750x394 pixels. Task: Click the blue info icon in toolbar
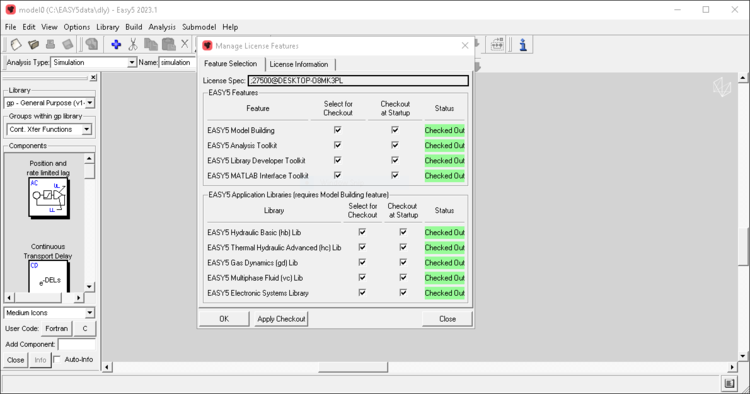click(523, 44)
